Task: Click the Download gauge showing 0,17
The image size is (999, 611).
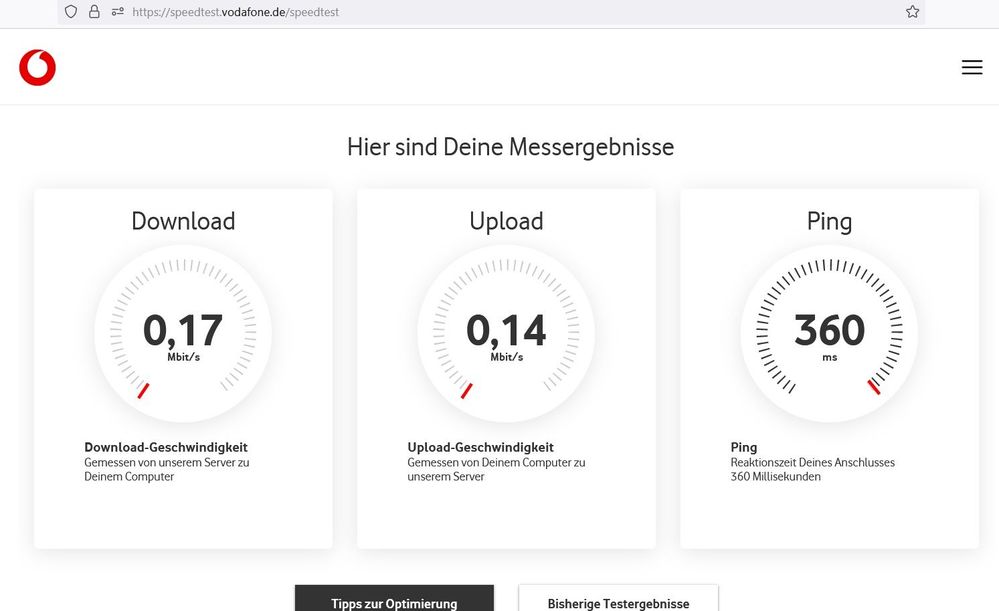Action: point(183,333)
